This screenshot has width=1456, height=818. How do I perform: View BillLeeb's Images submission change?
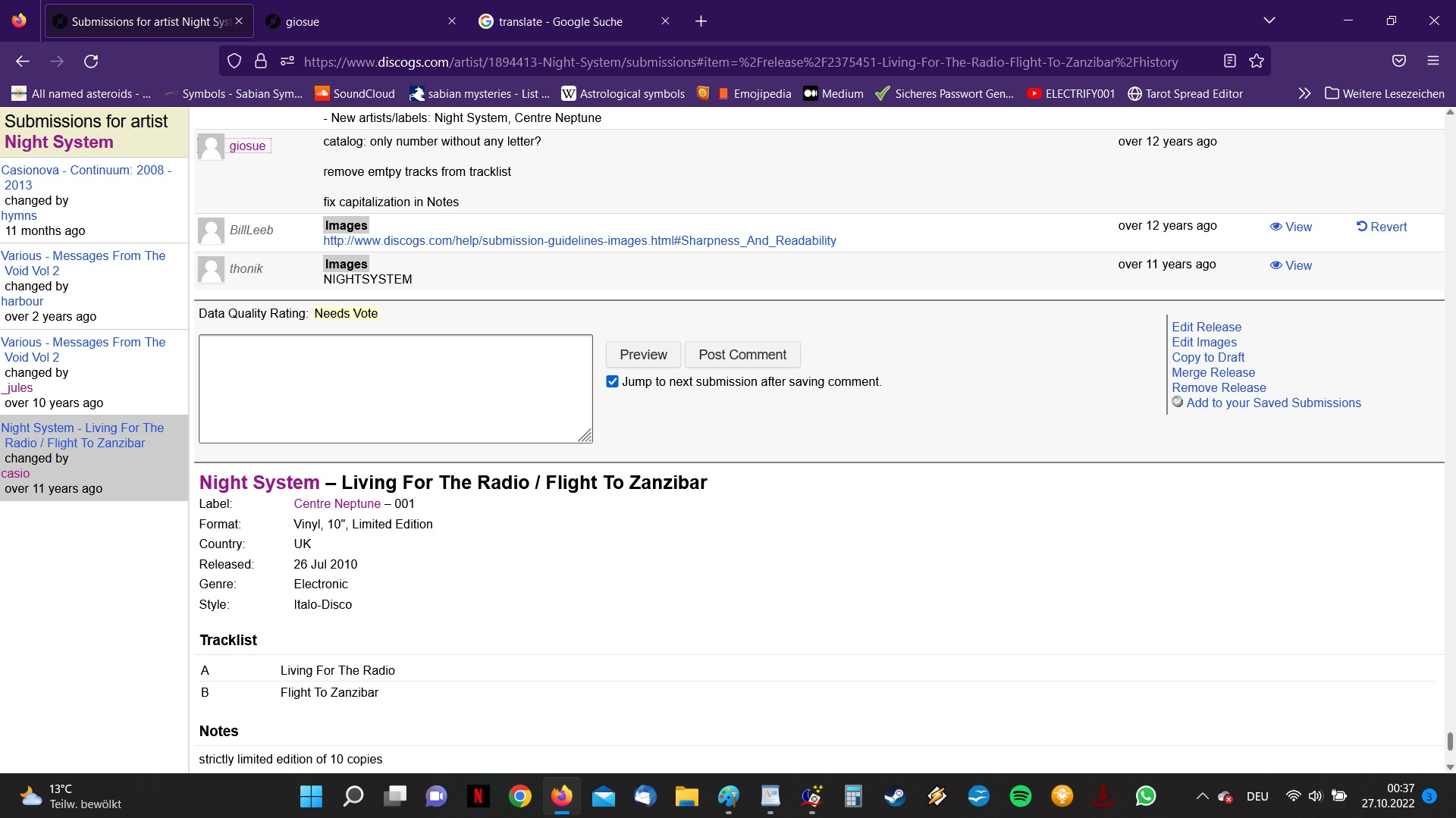tap(1291, 227)
